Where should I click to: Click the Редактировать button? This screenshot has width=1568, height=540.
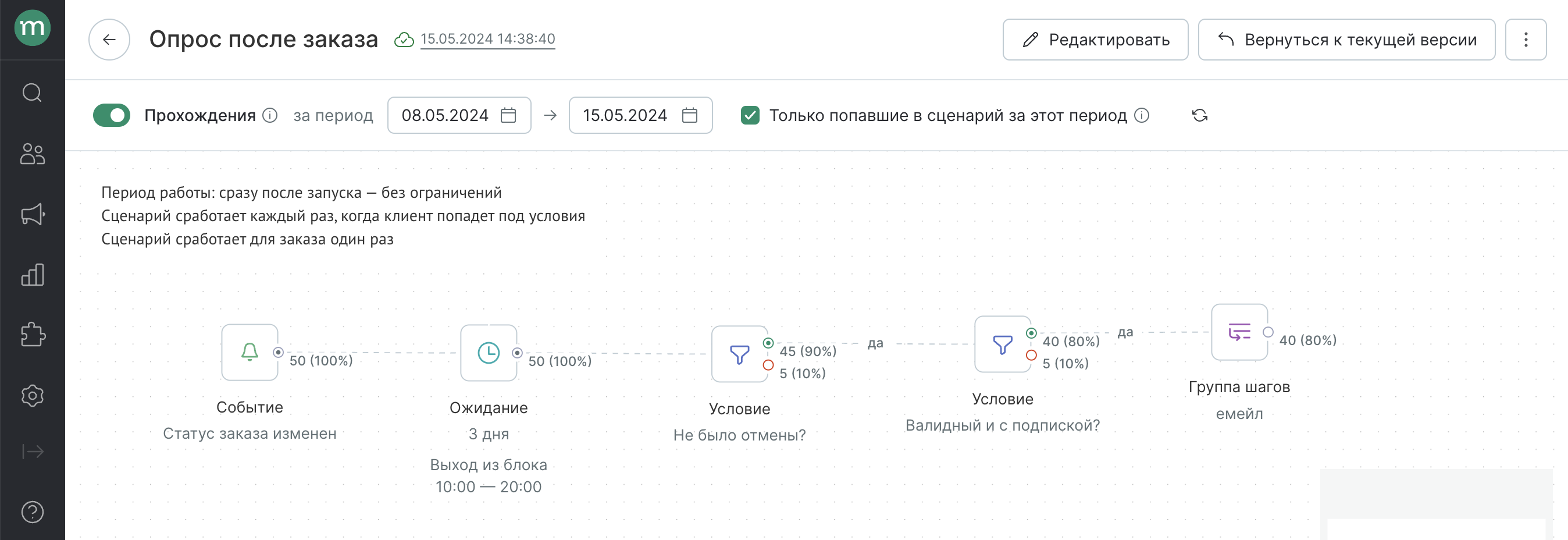(1095, 40)
